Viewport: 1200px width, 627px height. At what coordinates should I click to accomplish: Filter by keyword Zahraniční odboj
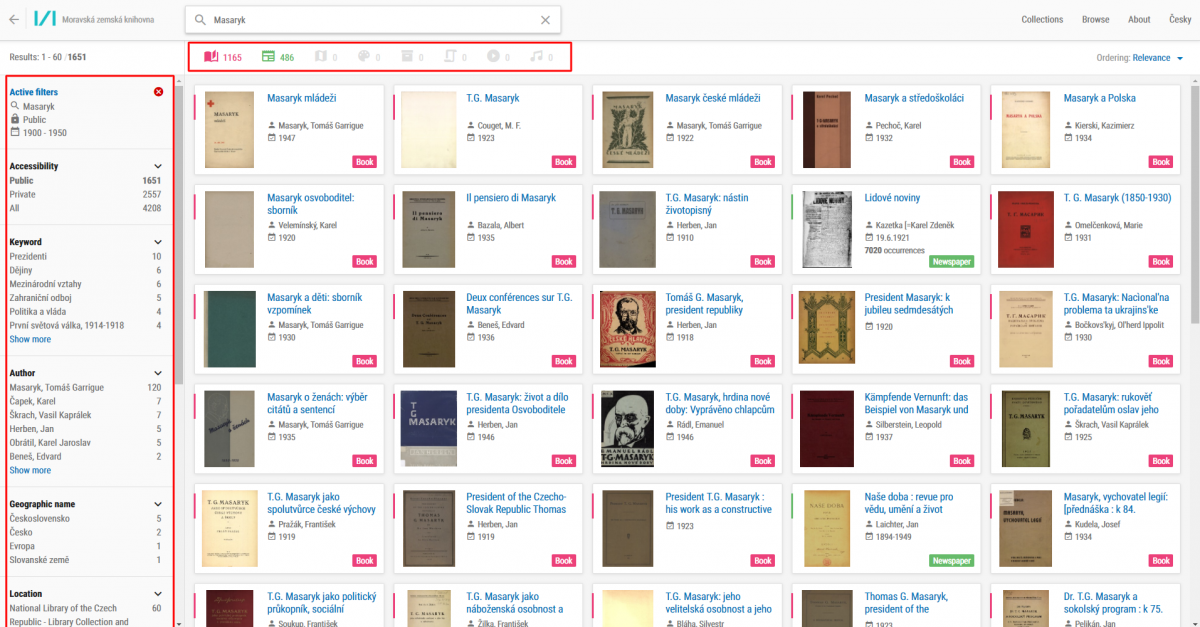click(85, 298)
